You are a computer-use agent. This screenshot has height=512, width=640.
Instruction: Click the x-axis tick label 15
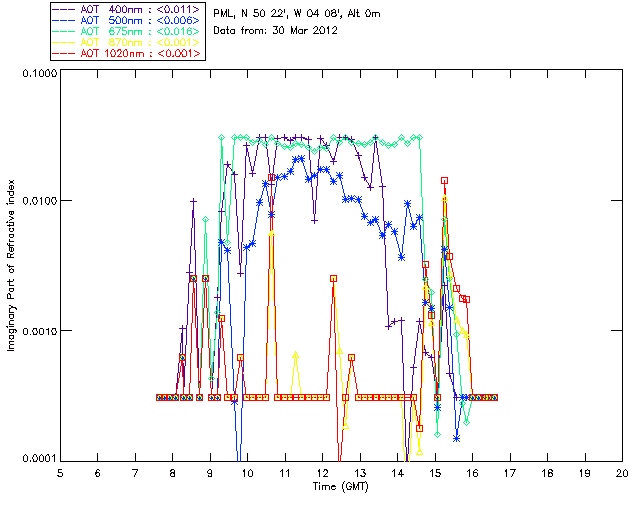(435, 473)
